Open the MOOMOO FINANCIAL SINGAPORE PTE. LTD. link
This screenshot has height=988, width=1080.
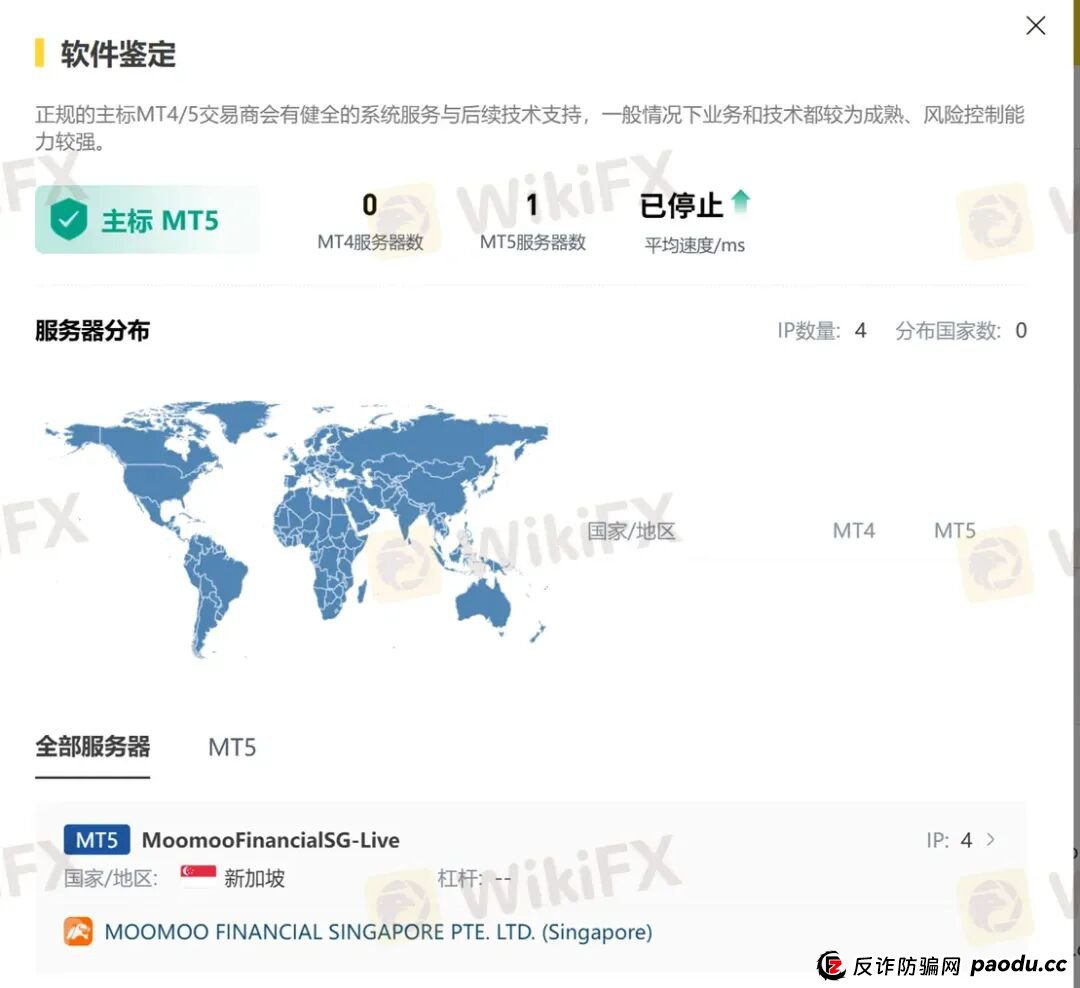click(x=378, y=931)
